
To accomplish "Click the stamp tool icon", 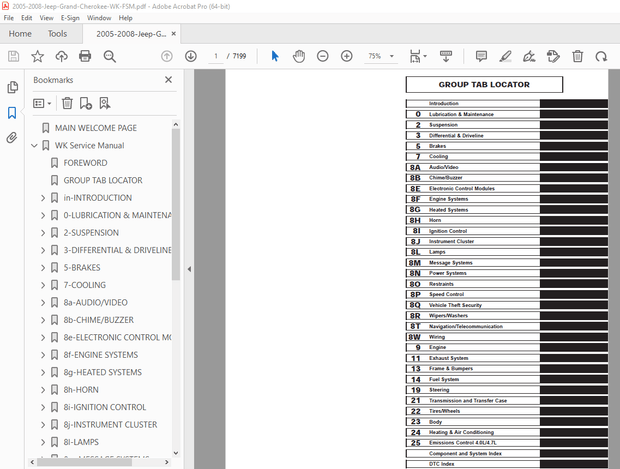I will tap(553, 56).
